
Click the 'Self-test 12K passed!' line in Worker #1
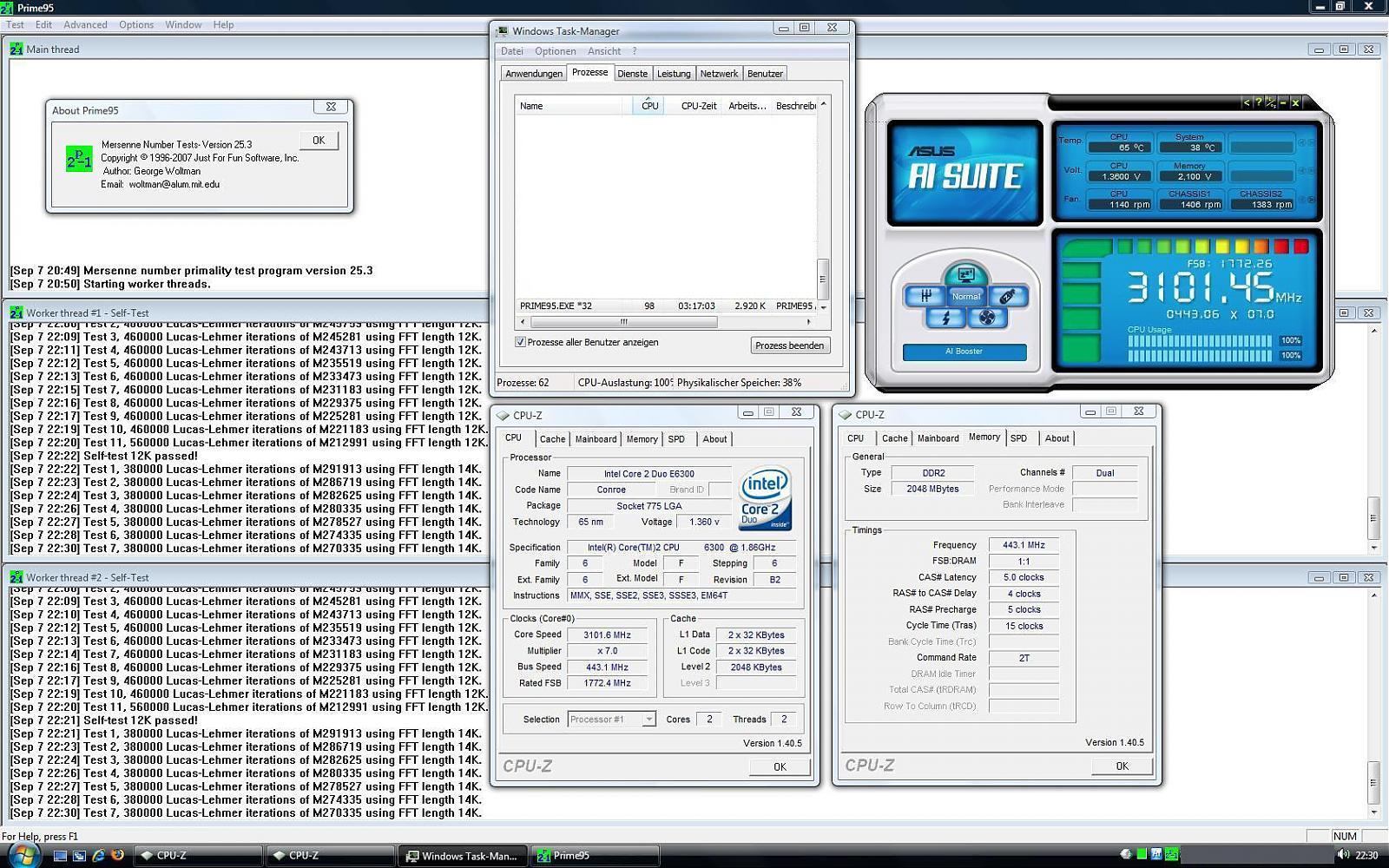click(x=103, y=456)
